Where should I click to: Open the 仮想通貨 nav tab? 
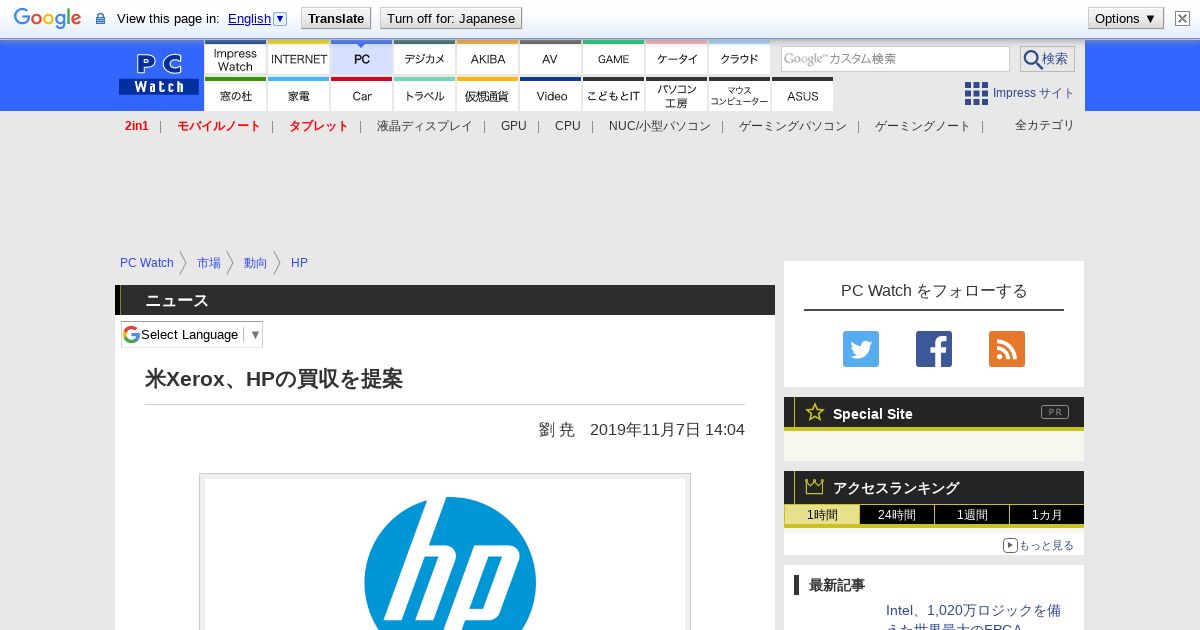(x=488, y=95)
